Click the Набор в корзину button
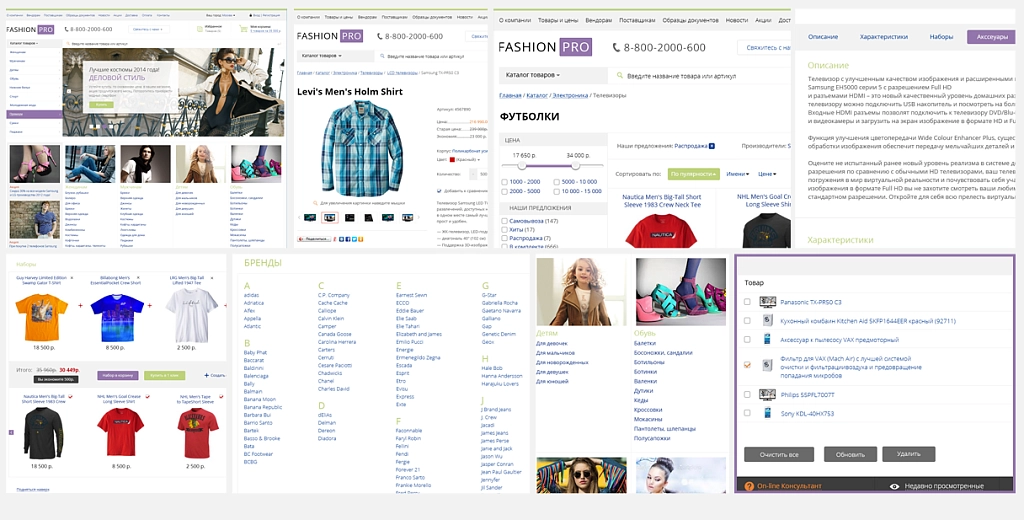The image size is (1024, 520). coord(118,376)
